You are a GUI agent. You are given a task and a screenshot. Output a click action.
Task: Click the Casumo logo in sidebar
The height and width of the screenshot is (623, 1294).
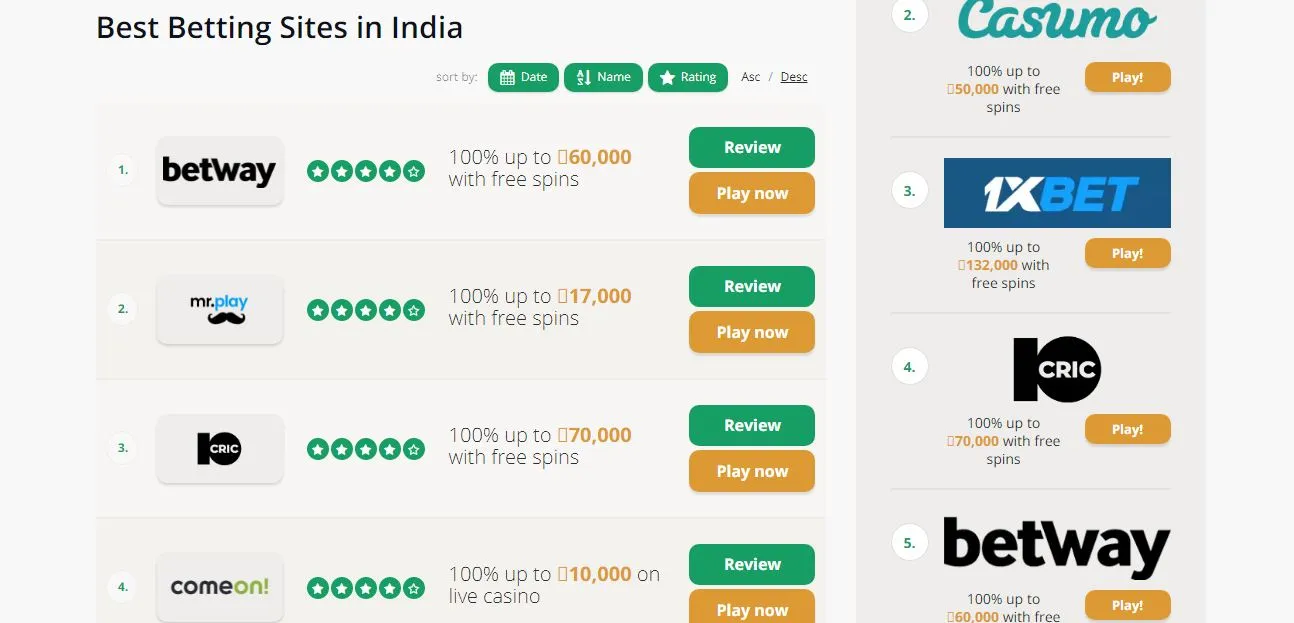tap(1057, 20)
